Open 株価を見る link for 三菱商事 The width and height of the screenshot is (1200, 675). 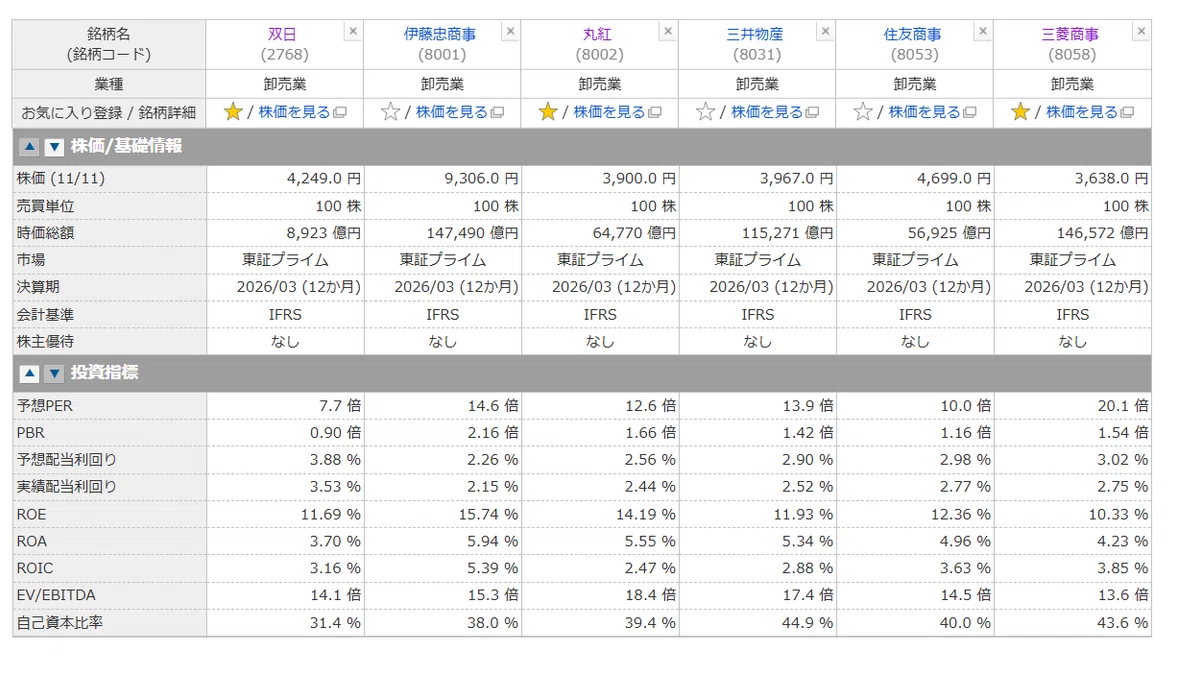tap(1082, 112)
